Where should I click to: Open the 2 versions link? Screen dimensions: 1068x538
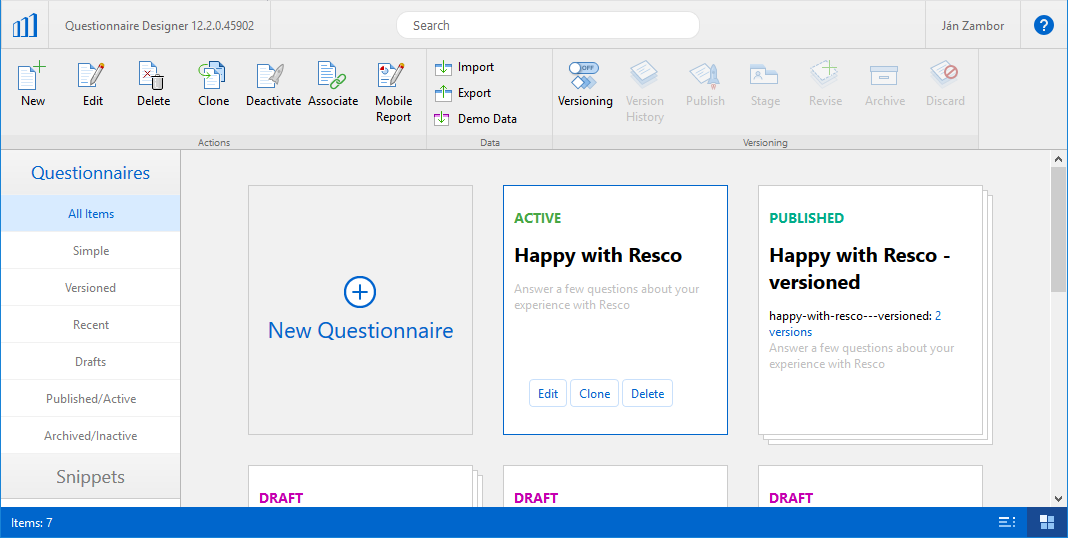[x=790, y=332]
